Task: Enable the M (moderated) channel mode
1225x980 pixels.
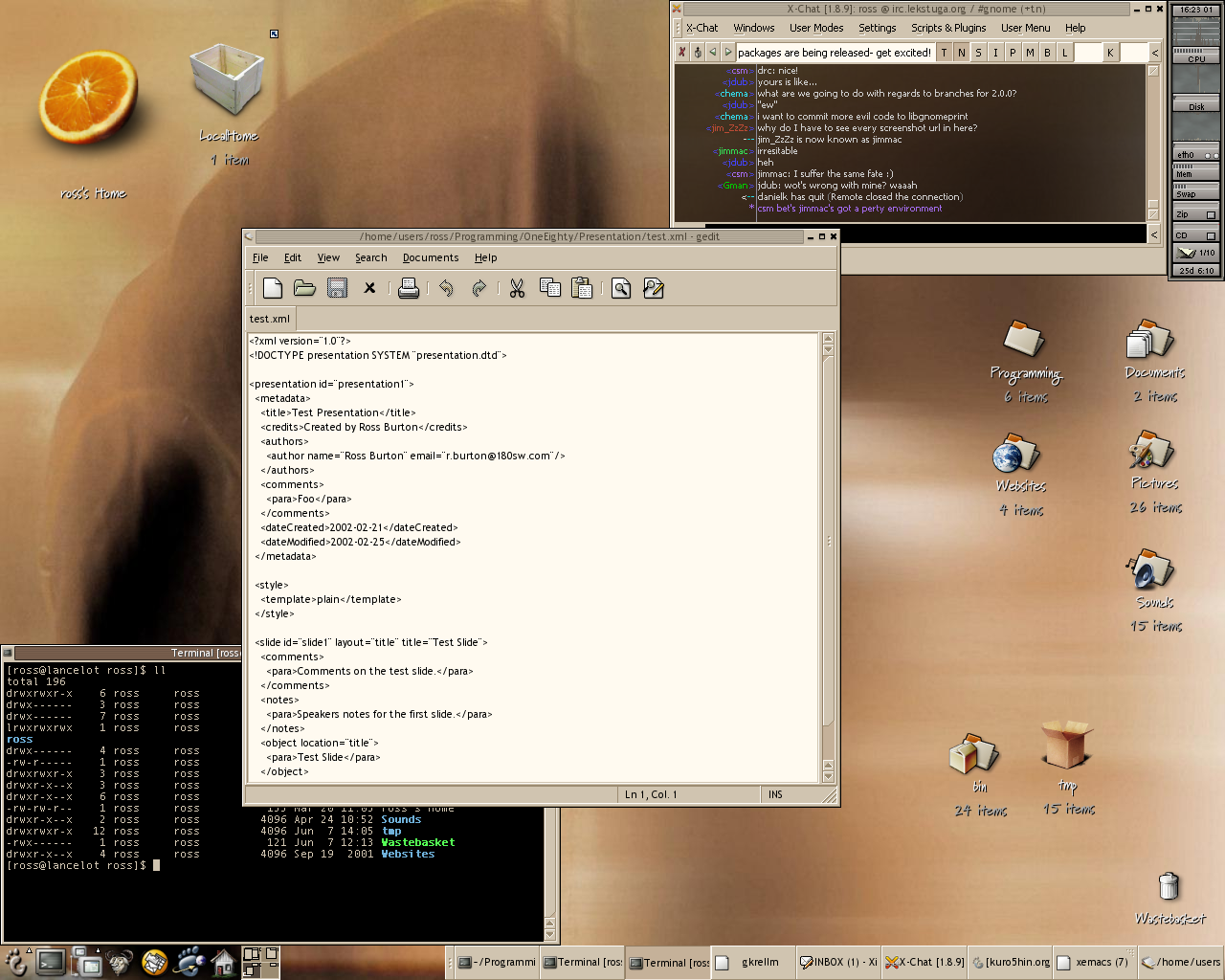Action: tap(1030, 53)
